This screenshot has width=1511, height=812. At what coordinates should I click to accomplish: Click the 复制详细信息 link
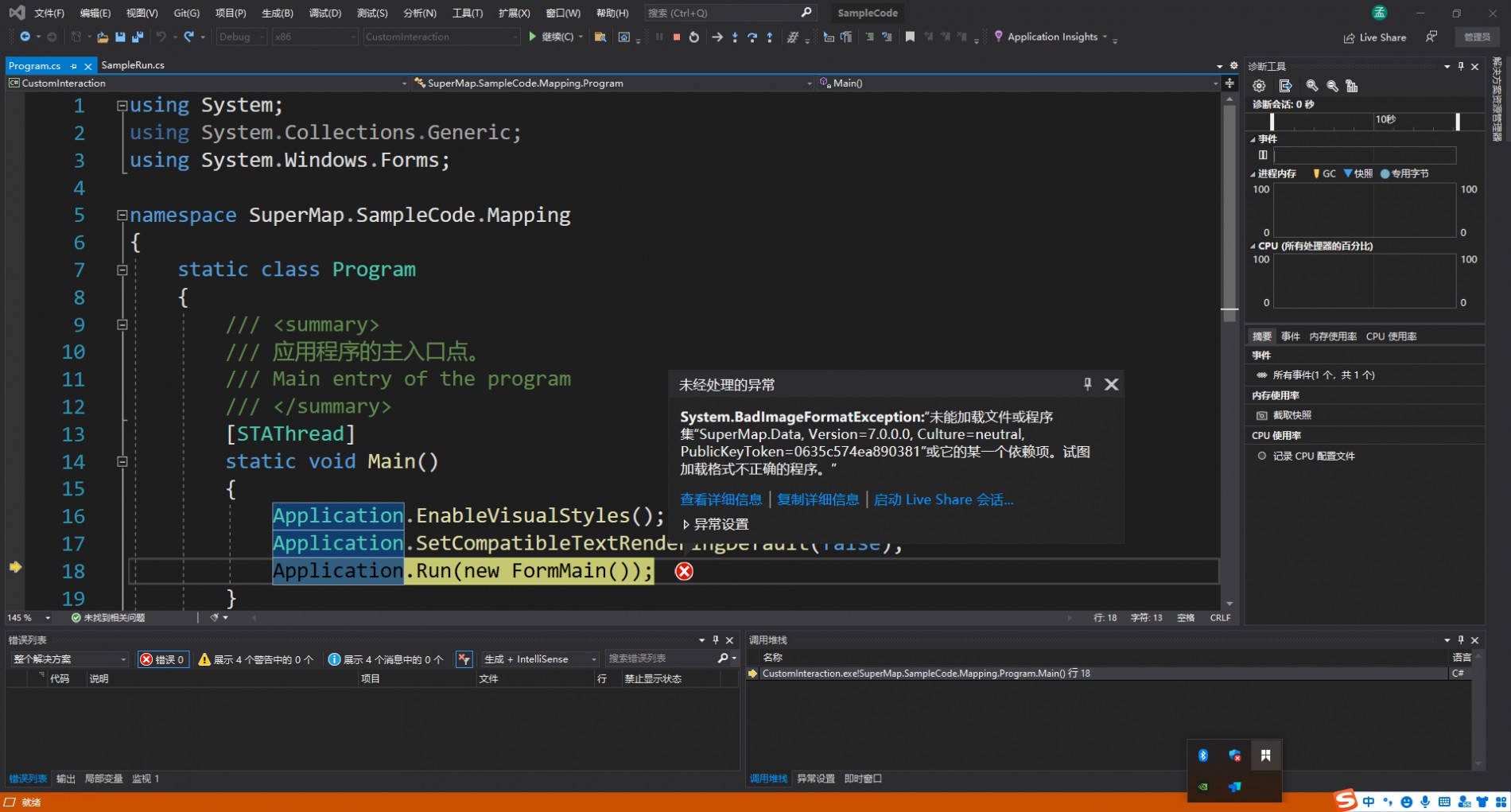(818, 499)
